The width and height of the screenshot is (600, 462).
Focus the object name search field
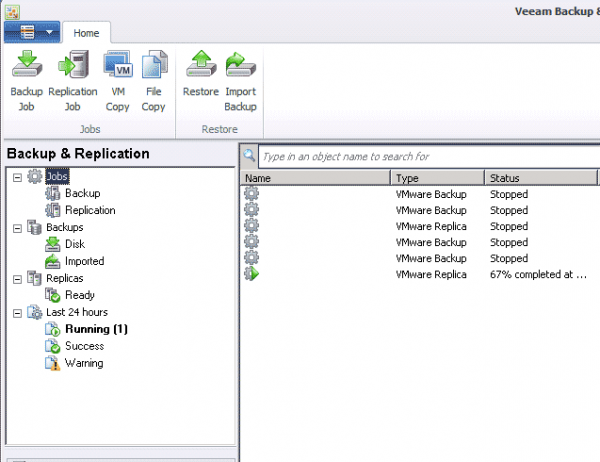(x=429, y=157)
